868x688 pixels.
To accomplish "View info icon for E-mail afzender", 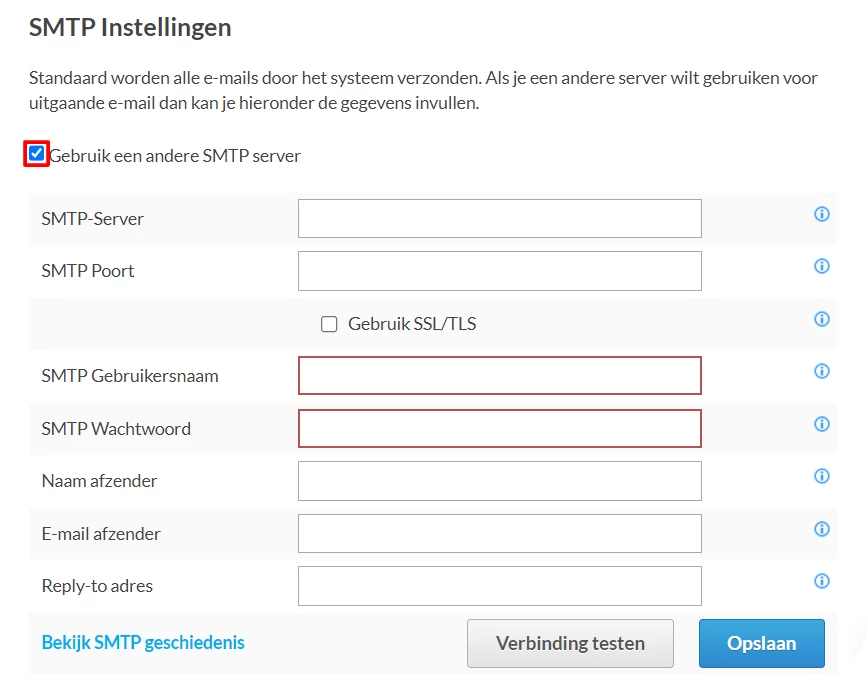I will click(x=822, y=529).
